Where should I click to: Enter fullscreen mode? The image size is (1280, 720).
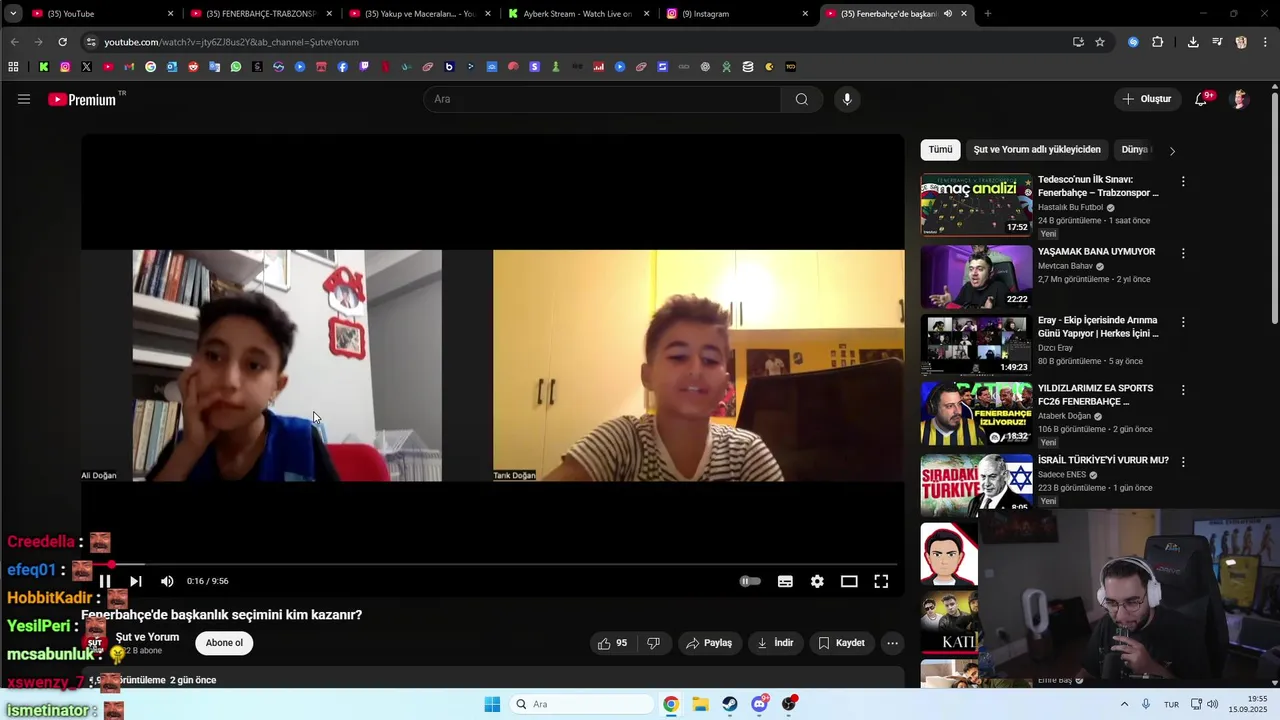click(x=881, y=581)
